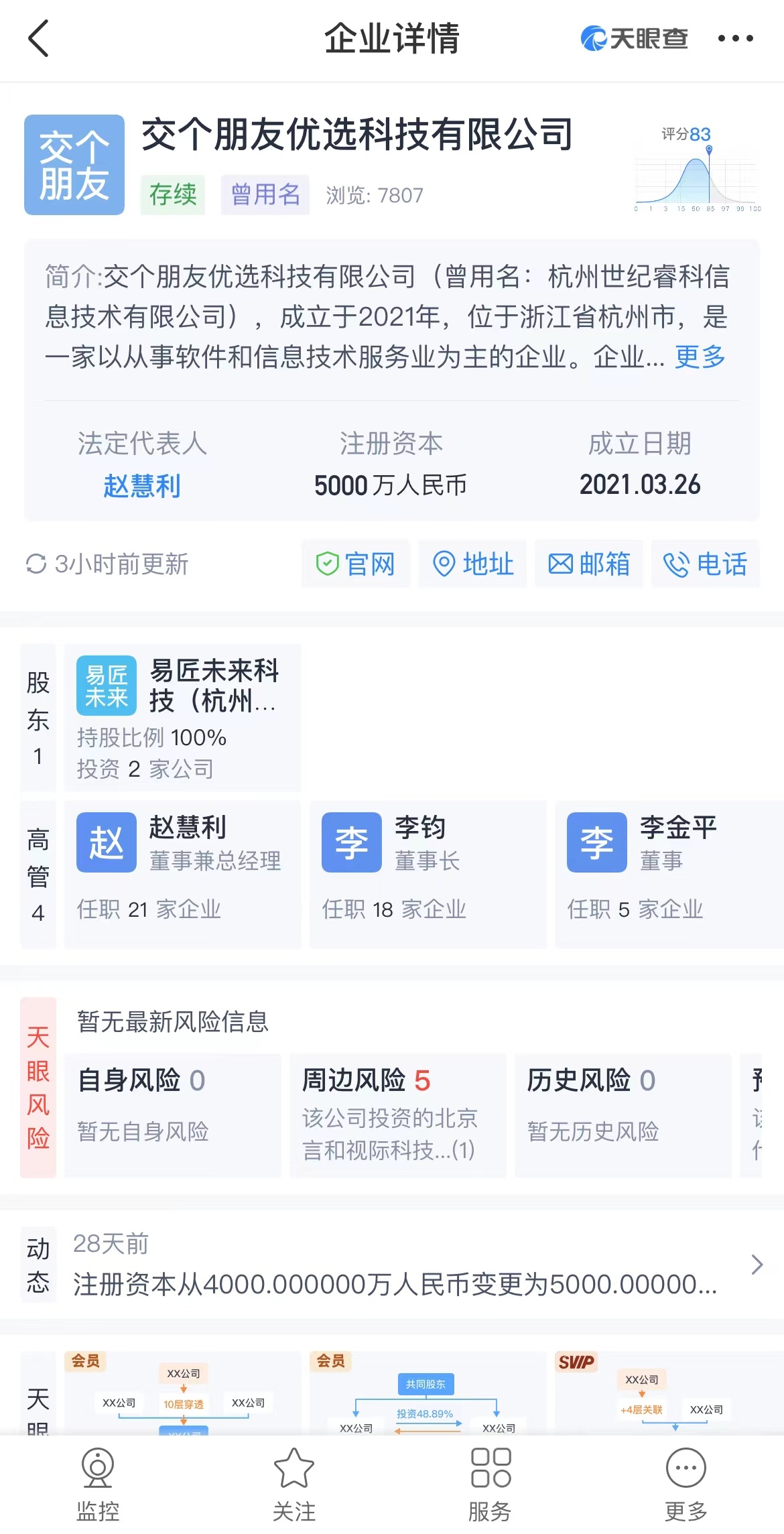Tap the 天眼查 logo
This screenshot has width=784, height=1534.
pyautogui.click(x=634, y=38)
